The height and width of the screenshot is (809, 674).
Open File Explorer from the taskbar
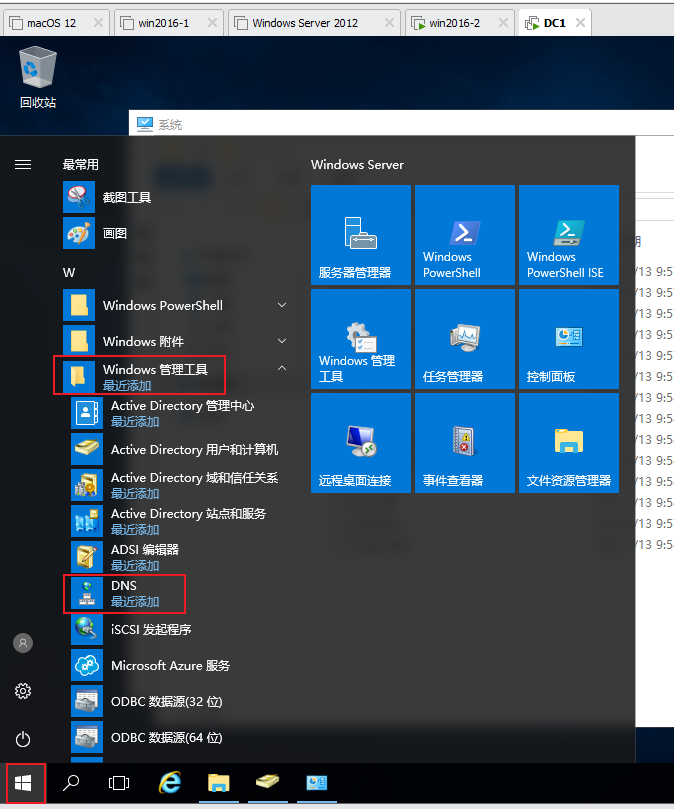(218, 783)
